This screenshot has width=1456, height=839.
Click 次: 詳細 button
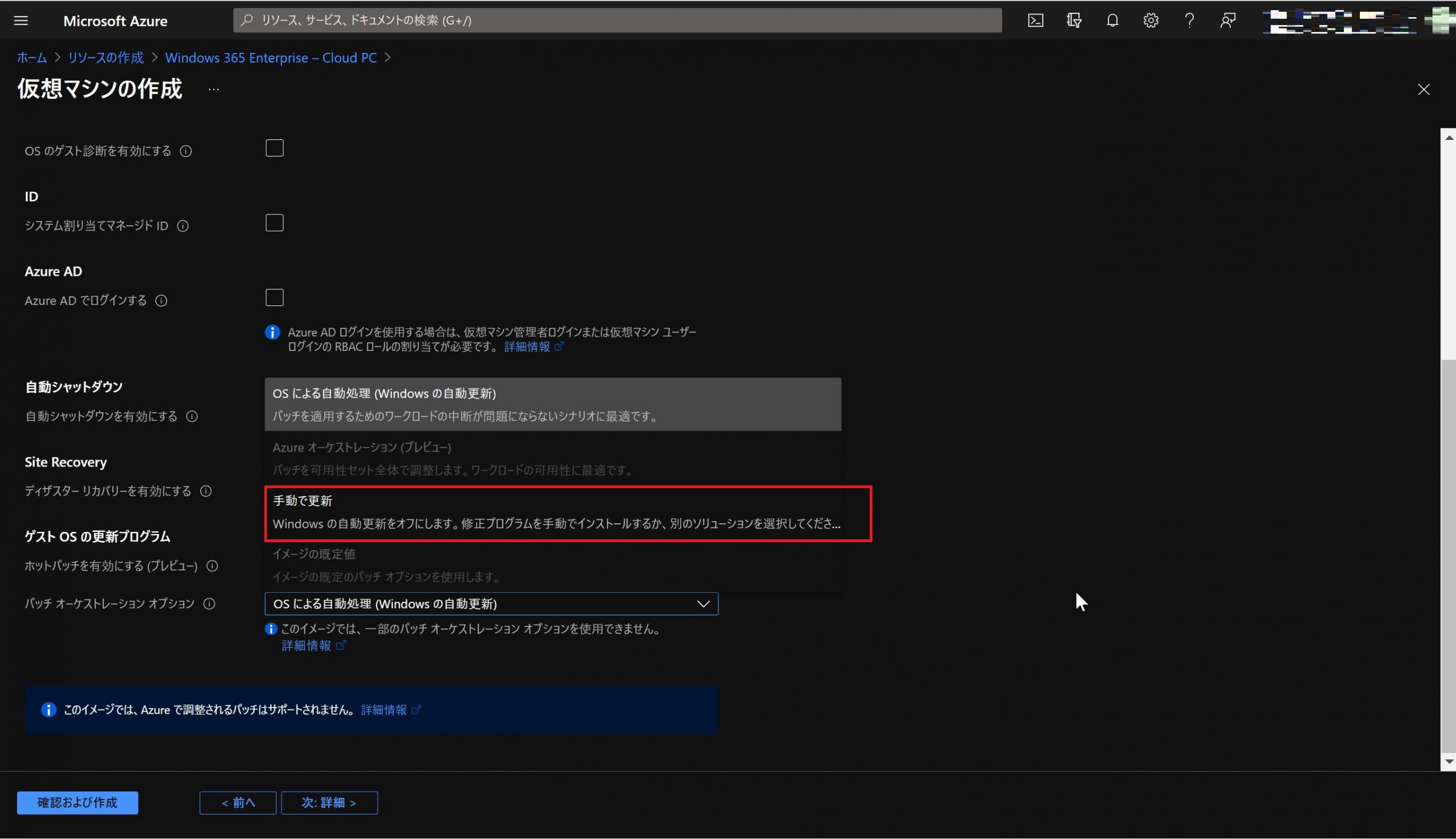(x=329, y=802)
